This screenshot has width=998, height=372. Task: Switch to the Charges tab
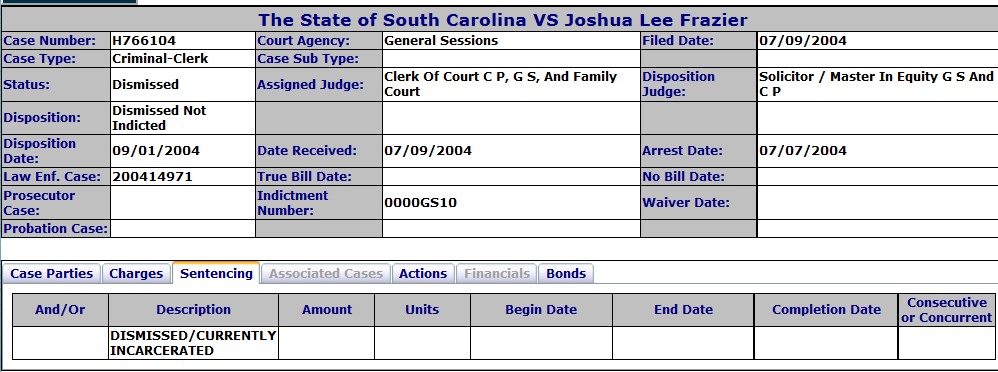(136, 273)
